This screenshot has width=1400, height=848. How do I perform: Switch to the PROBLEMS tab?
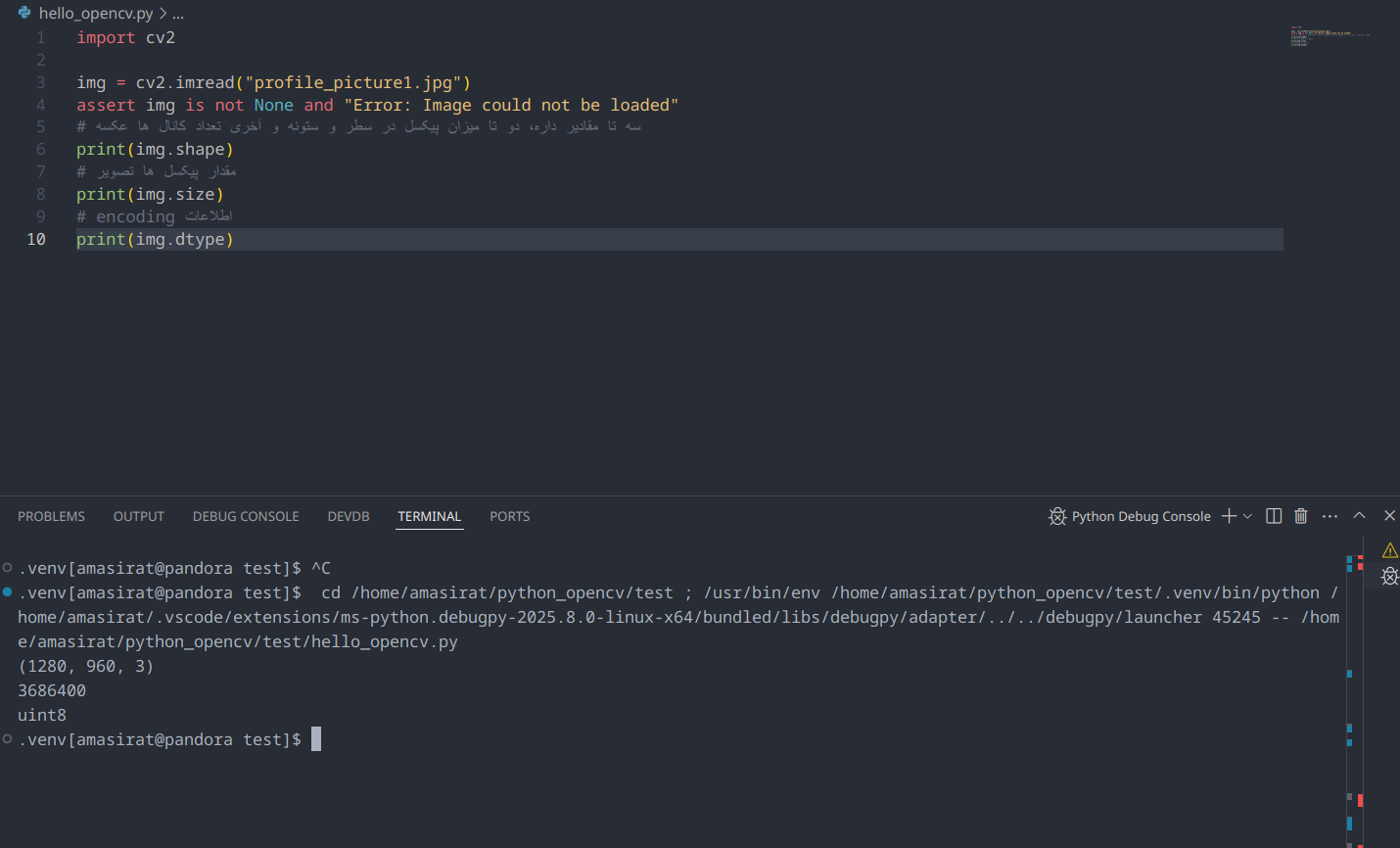[x=51, y=516]
